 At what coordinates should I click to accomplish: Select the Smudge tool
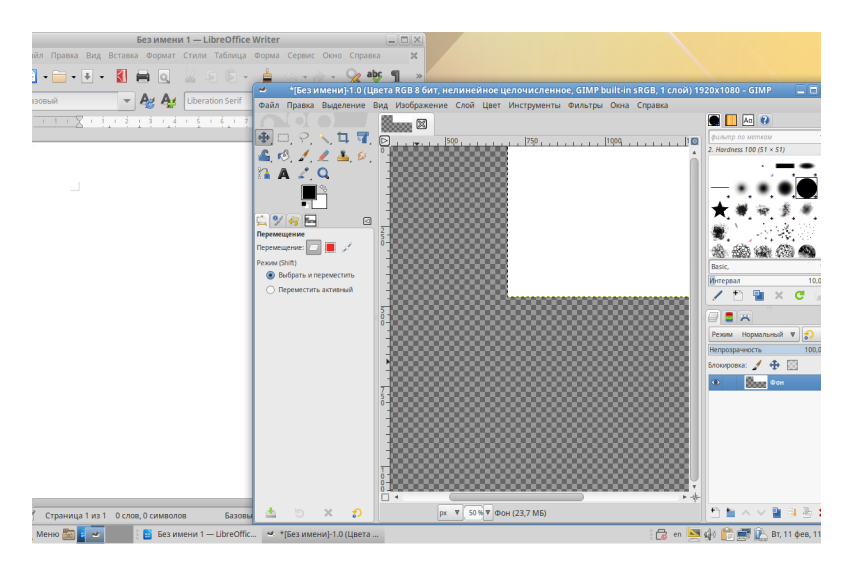click(x=362, y=156)
